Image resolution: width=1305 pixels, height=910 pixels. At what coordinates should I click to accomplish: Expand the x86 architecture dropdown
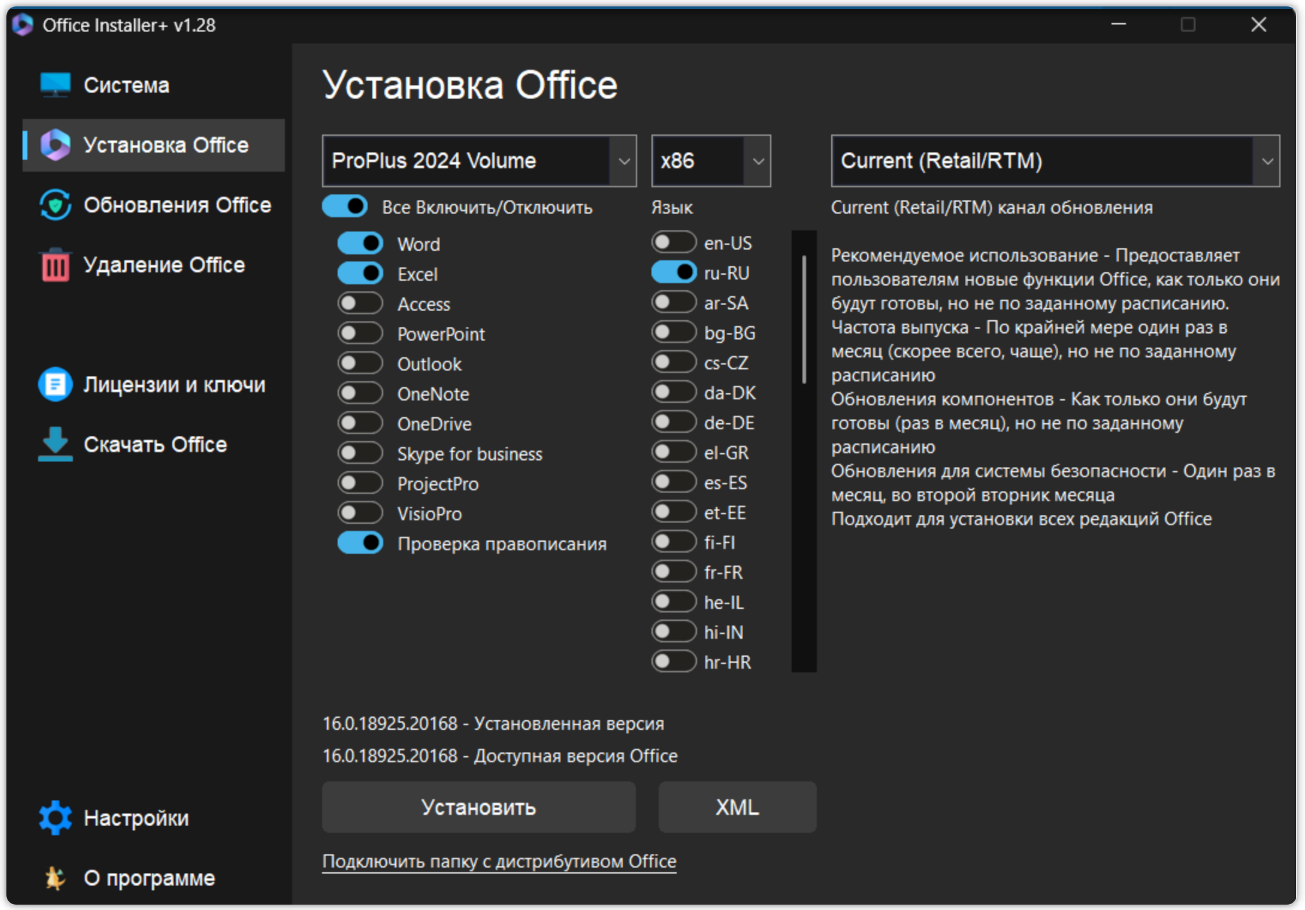point(711,161)
